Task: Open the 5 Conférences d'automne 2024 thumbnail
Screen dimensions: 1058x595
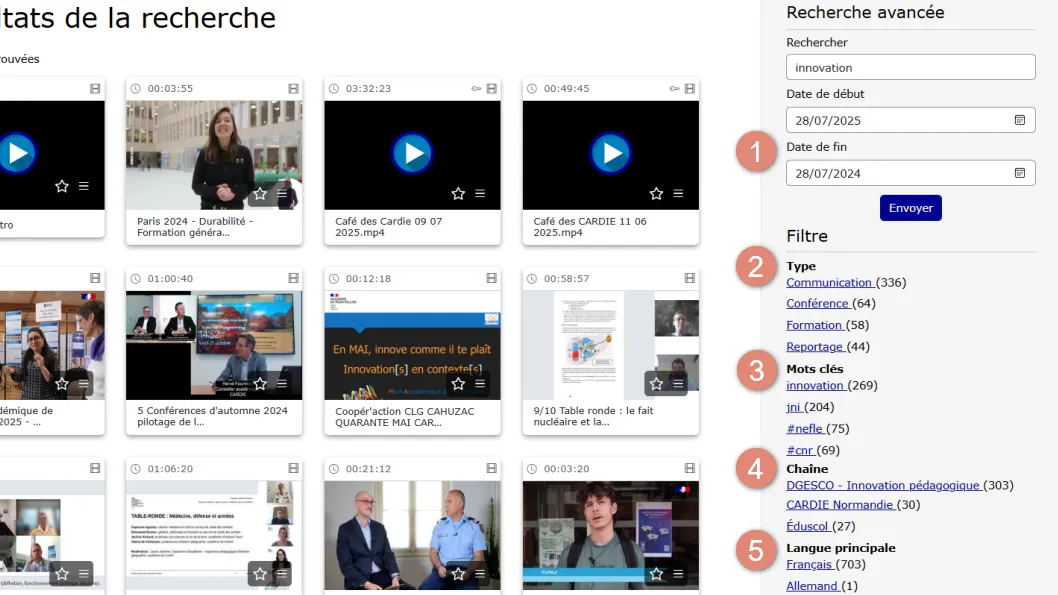Action: point(214,345)
